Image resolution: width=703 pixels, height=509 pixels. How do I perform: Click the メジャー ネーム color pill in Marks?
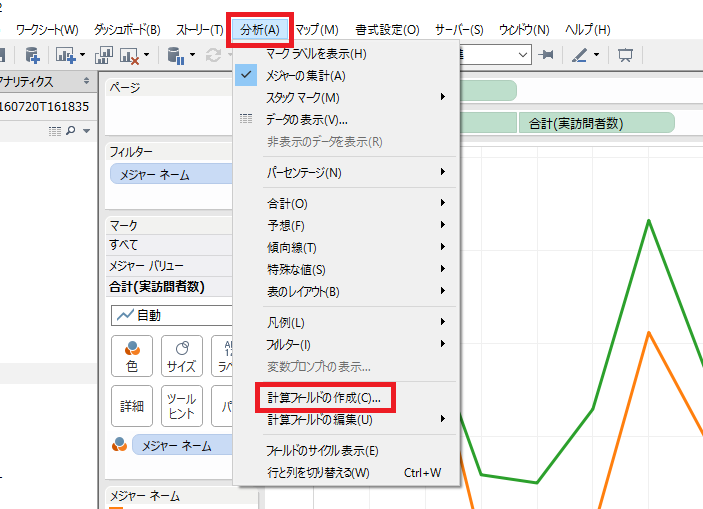[x=182, y=445]
